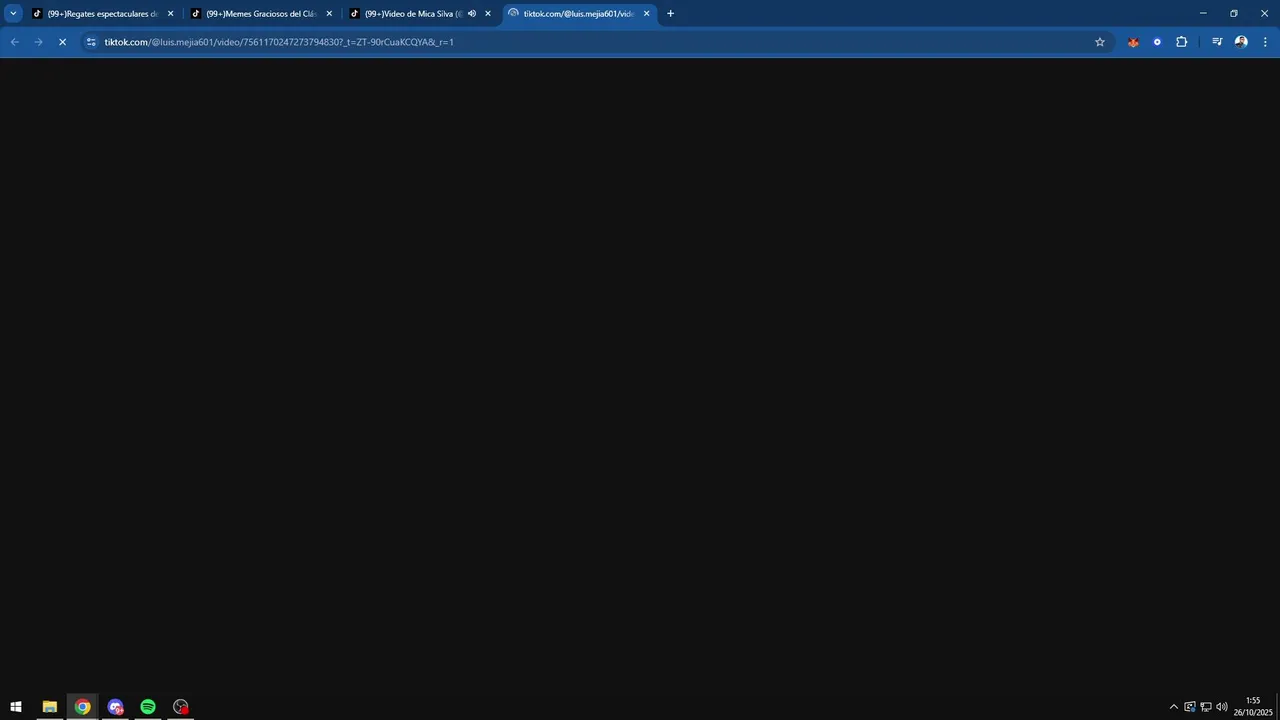Minimize the Chrome window
The width and height of the screenshot is (1280, 720).
point(1203,13)
